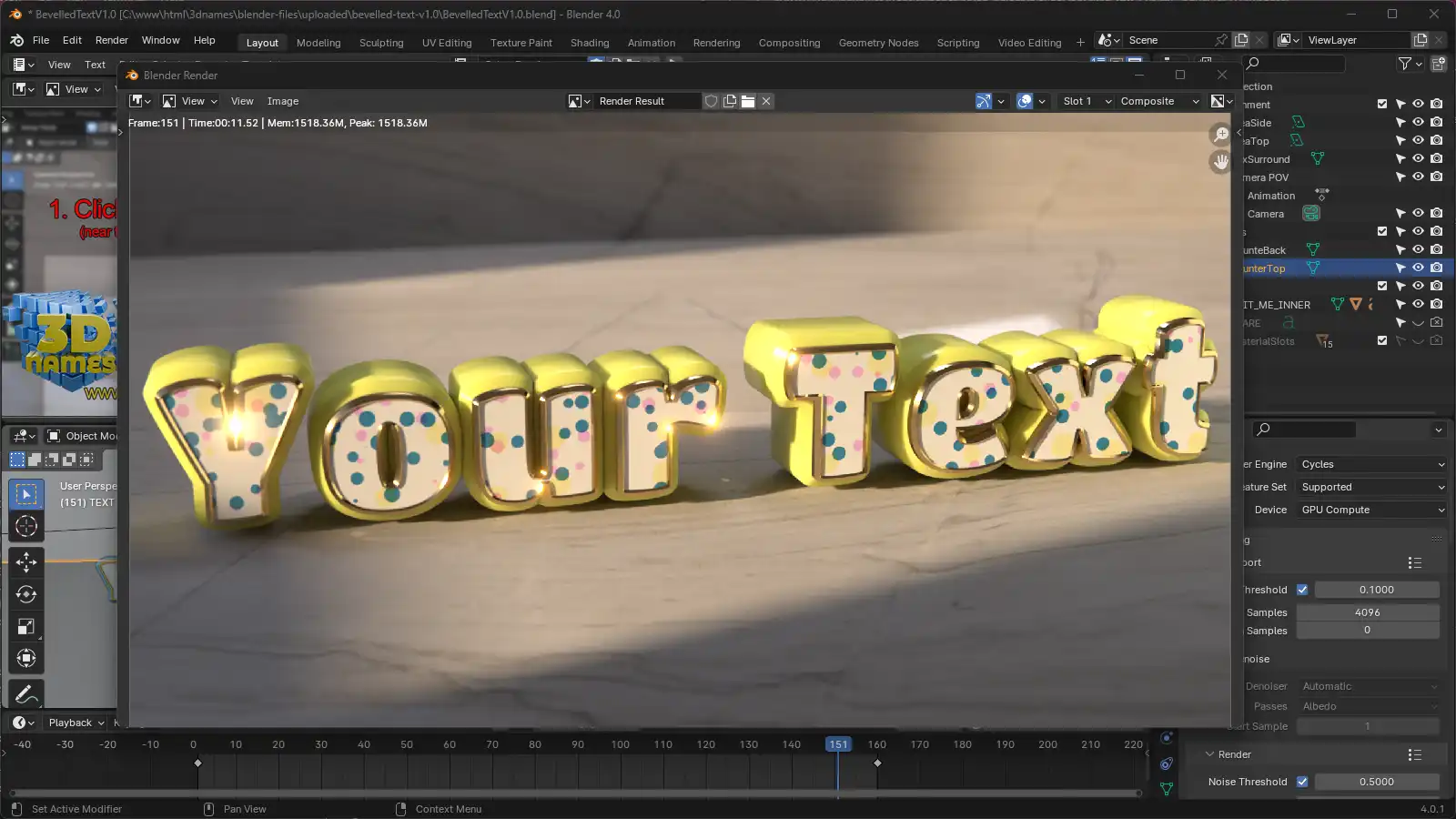Click the View menu beside Image in render window

click(x=242, y=101)
